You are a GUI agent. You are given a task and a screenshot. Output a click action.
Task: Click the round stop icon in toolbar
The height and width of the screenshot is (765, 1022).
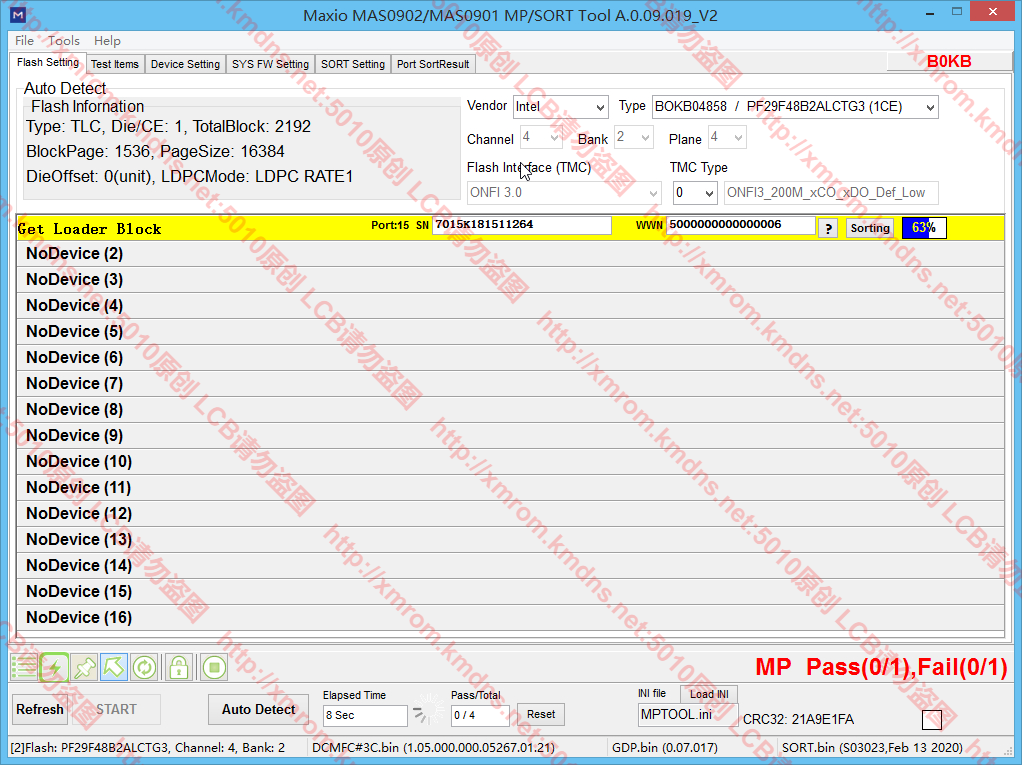pyautogui.click(x=213, y=667)
